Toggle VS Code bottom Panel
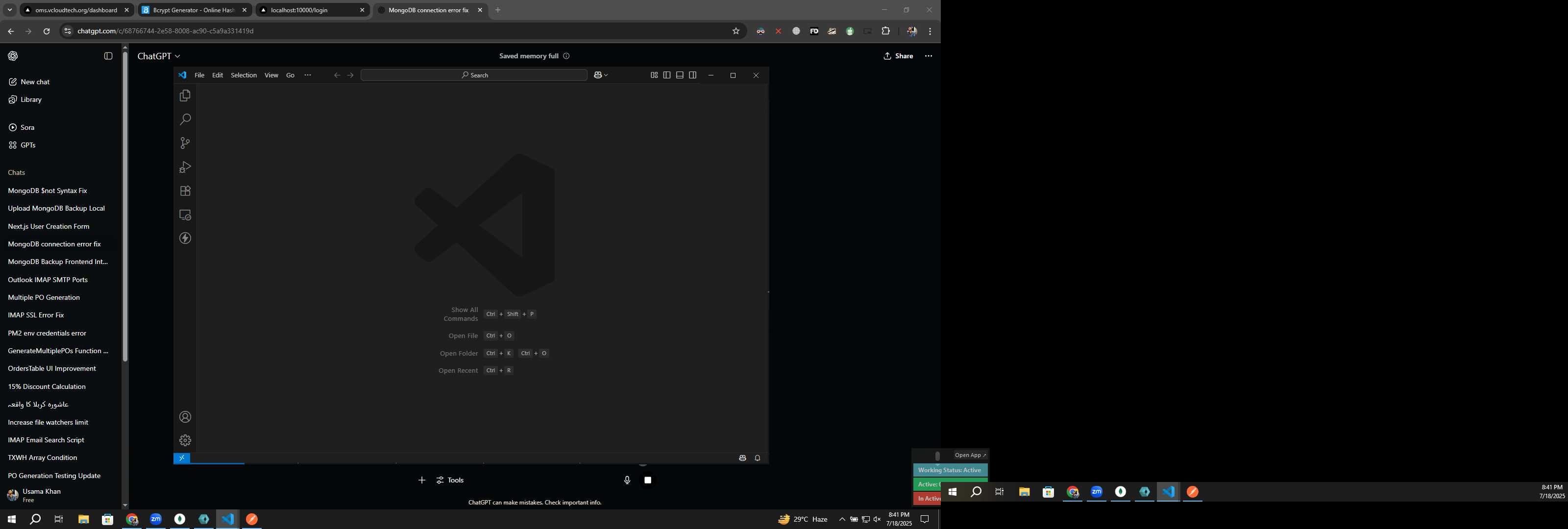The height and width of the screenshot is (529, 1568). pyautogui.click(x=679, y=75)
